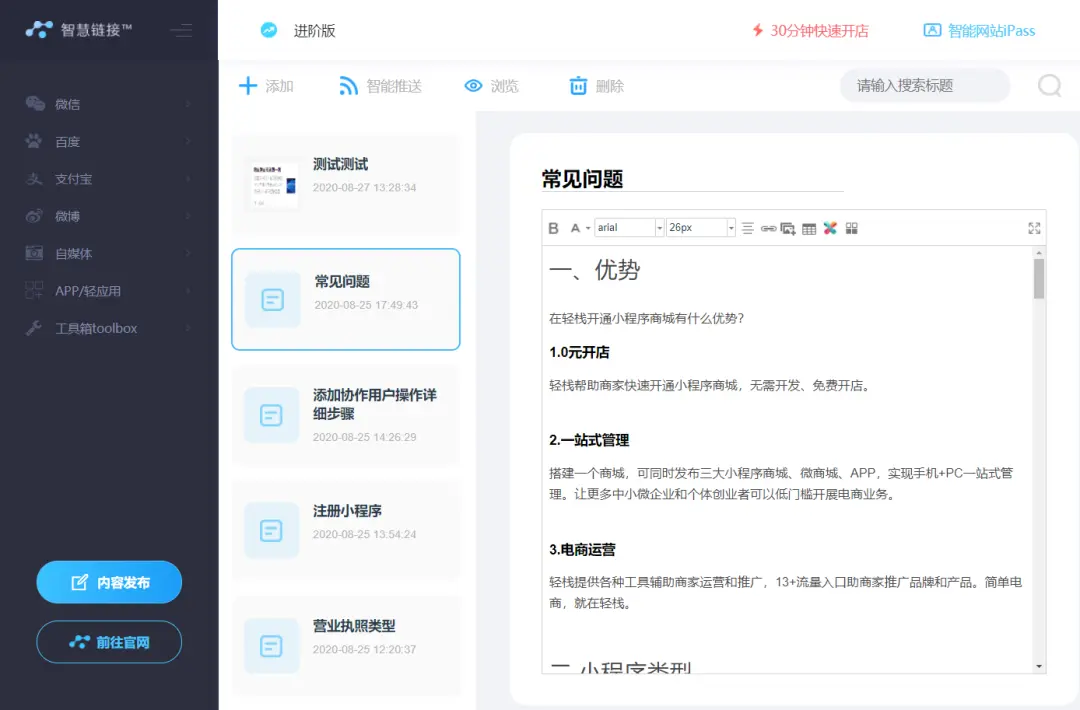Click the insert image icon
Image resolution: width=1080 pixels, height=710 pixels.
(x=788, y=228)
